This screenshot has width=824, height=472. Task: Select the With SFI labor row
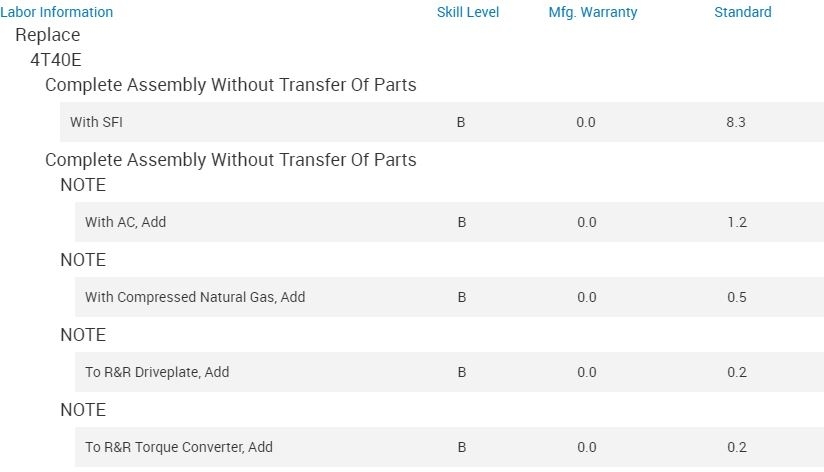point(97,122)
